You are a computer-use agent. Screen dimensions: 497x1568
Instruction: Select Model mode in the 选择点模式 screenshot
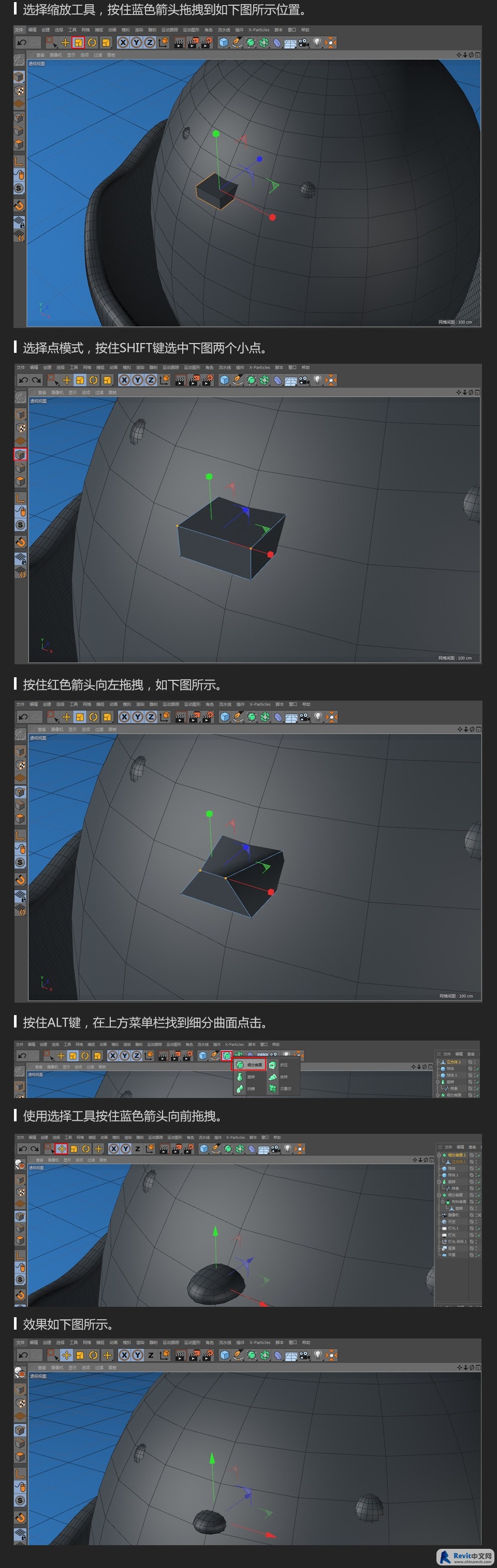click(20, 415)
